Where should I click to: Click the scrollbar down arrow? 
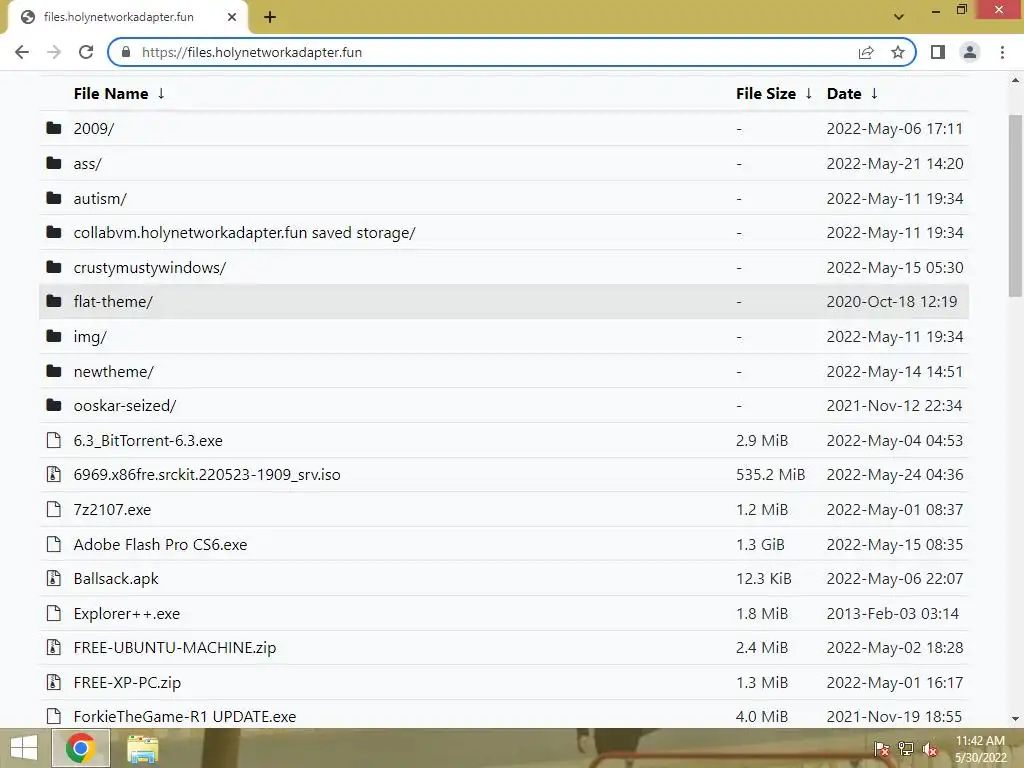[x=1015, y=719]
